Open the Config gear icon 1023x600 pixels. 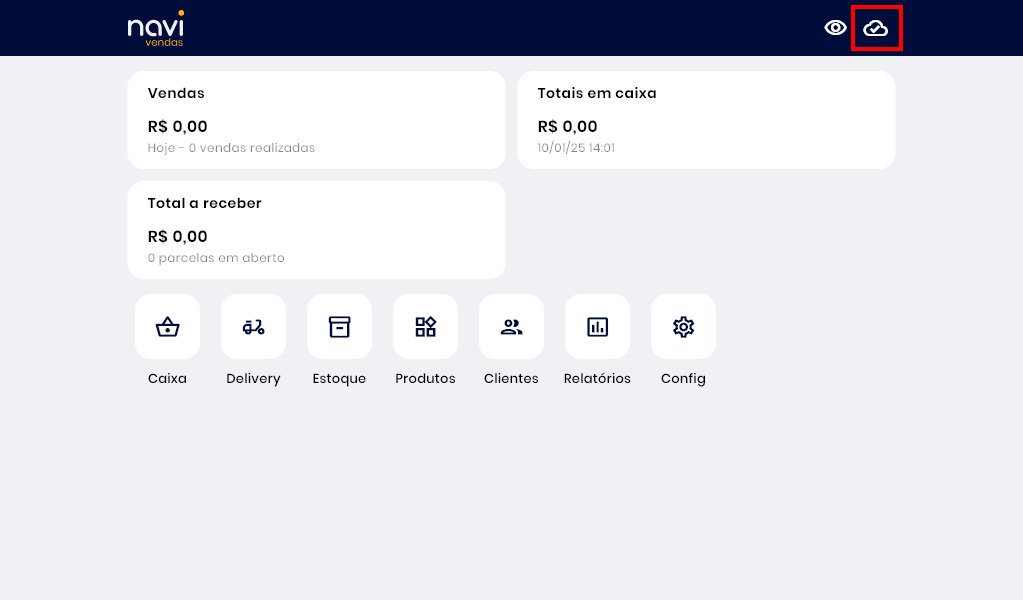pyautogui.click(x=683, y=327)
